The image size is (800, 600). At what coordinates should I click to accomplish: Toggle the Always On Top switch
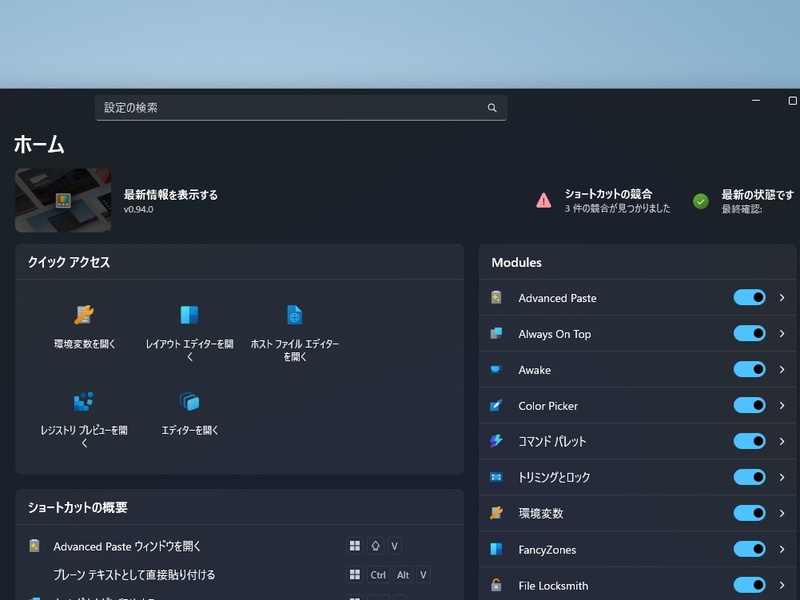click(749, 333)
